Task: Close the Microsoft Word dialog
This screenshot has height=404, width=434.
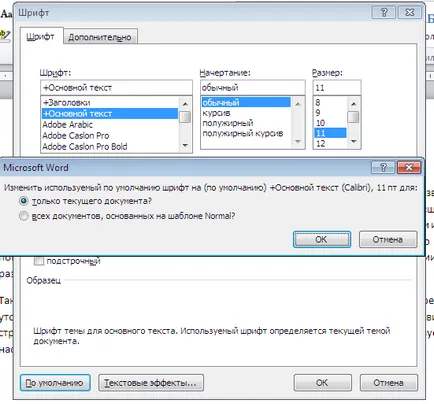Action: (409, 167)
